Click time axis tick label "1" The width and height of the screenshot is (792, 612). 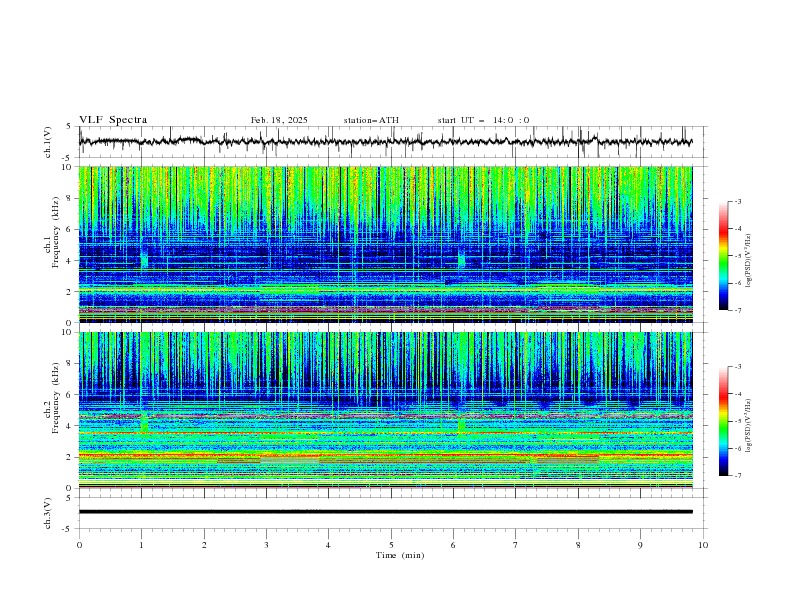[x=141, y=545]
